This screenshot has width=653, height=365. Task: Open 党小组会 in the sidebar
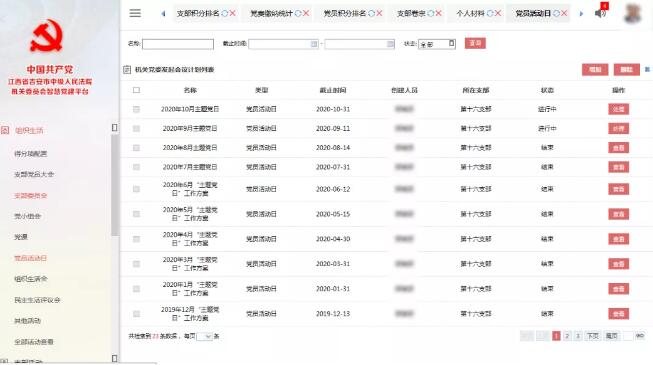pyautogui.click(x=27, y=216)
